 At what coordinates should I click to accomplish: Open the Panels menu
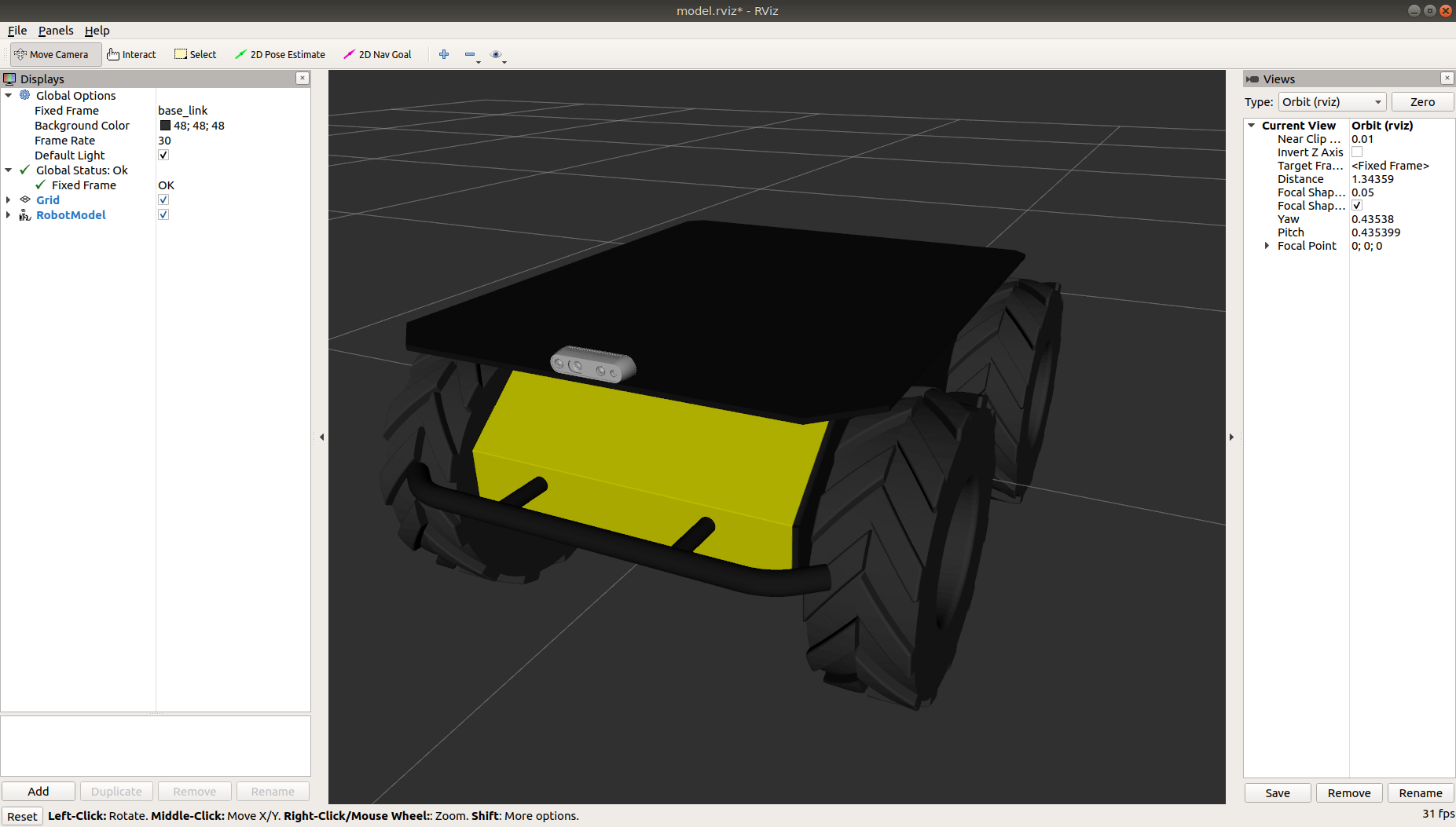[56, 31]
